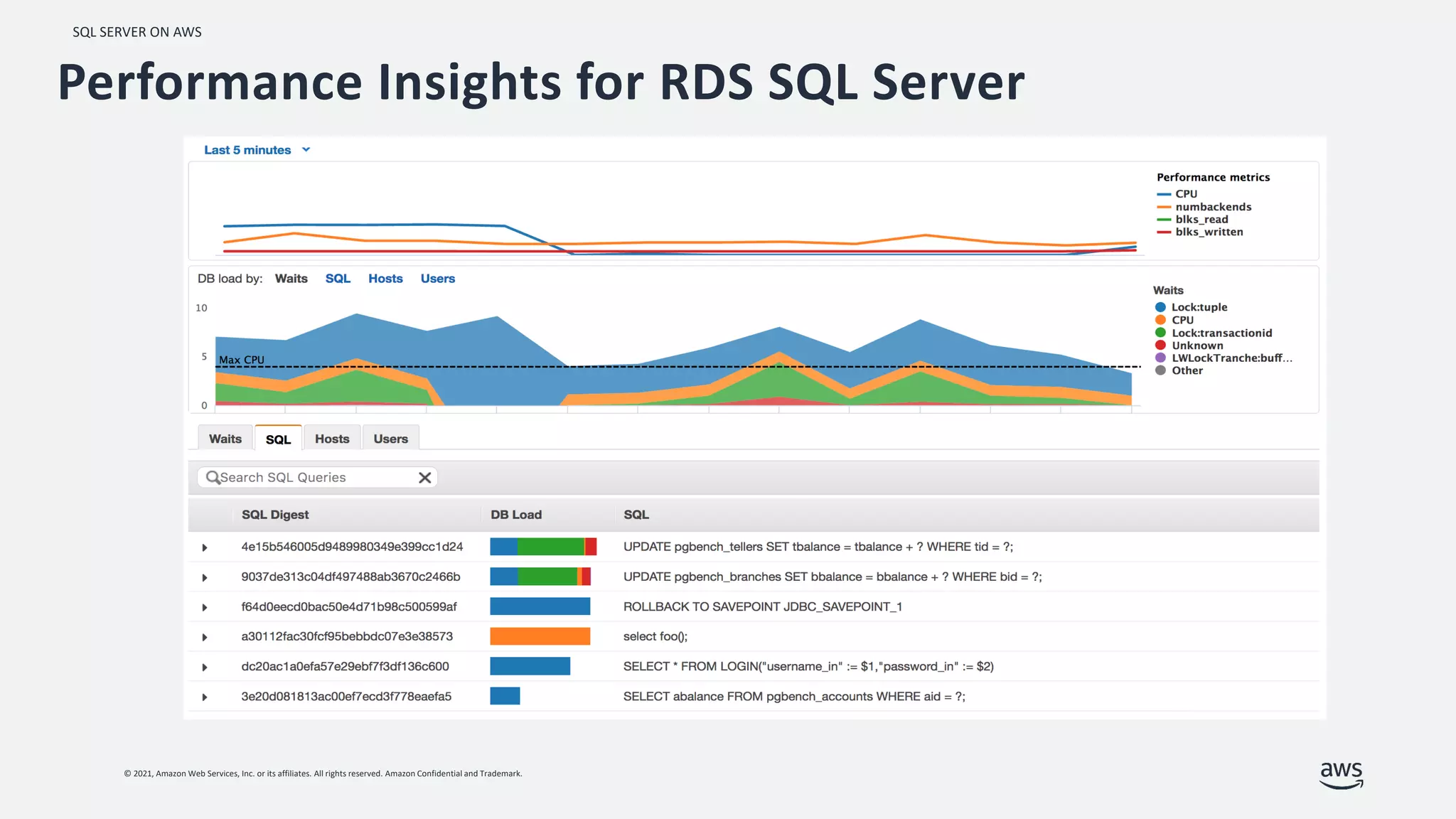Click the Lock:tuple blue legend dot
The image size is (1456, 819).
[1160, 307]
